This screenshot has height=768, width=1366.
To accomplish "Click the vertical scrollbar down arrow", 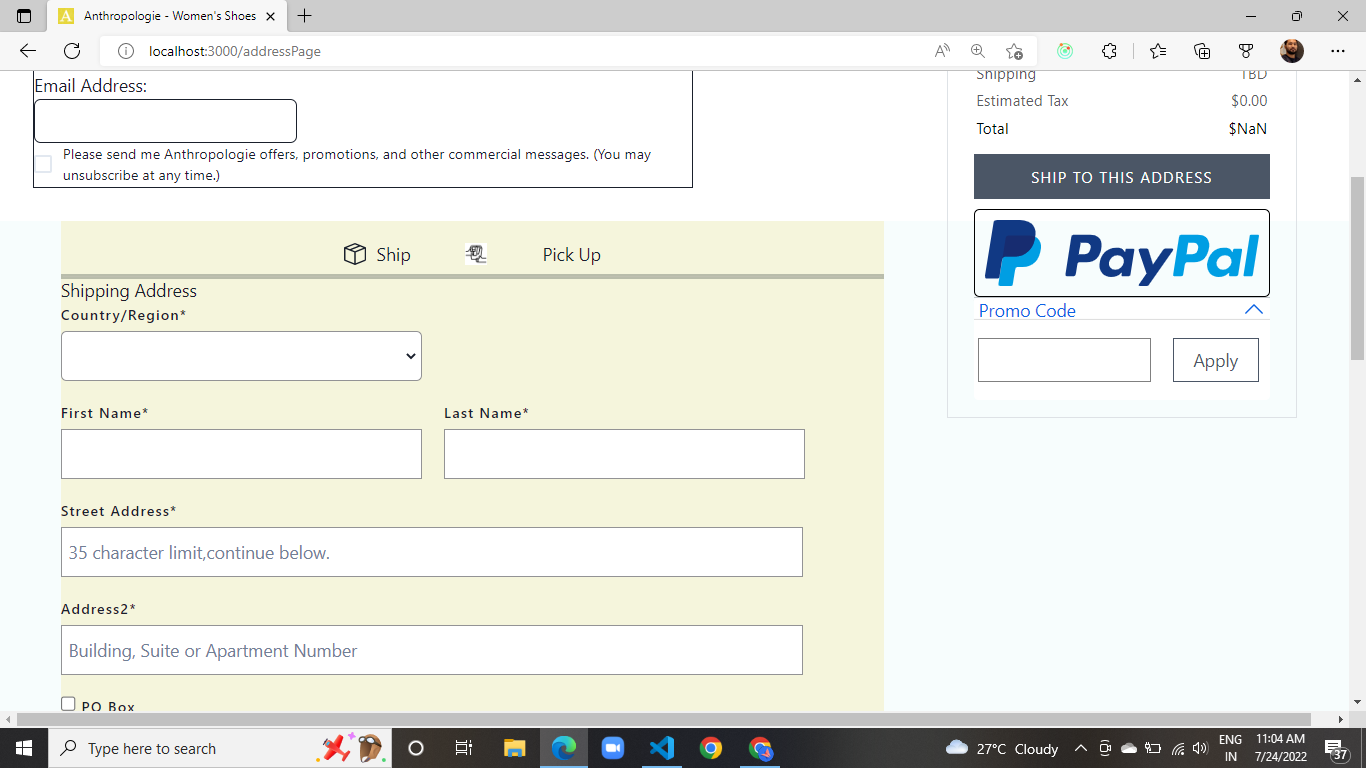I will click(x=1357, y=702).
